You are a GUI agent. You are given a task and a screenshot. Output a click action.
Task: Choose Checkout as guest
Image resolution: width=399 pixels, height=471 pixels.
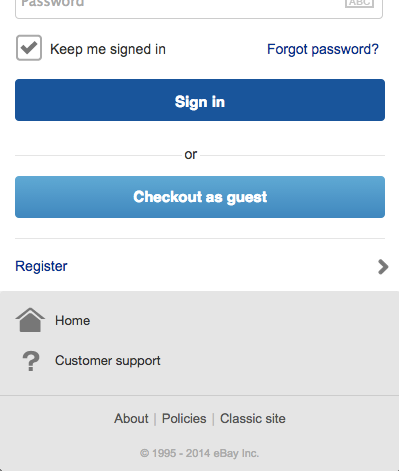(x=200, y=197)
